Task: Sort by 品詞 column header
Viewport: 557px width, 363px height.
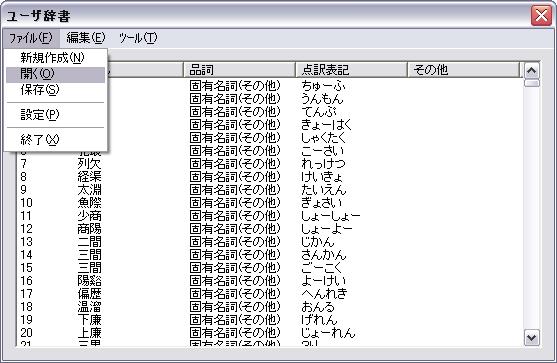Action: point(239,70)
